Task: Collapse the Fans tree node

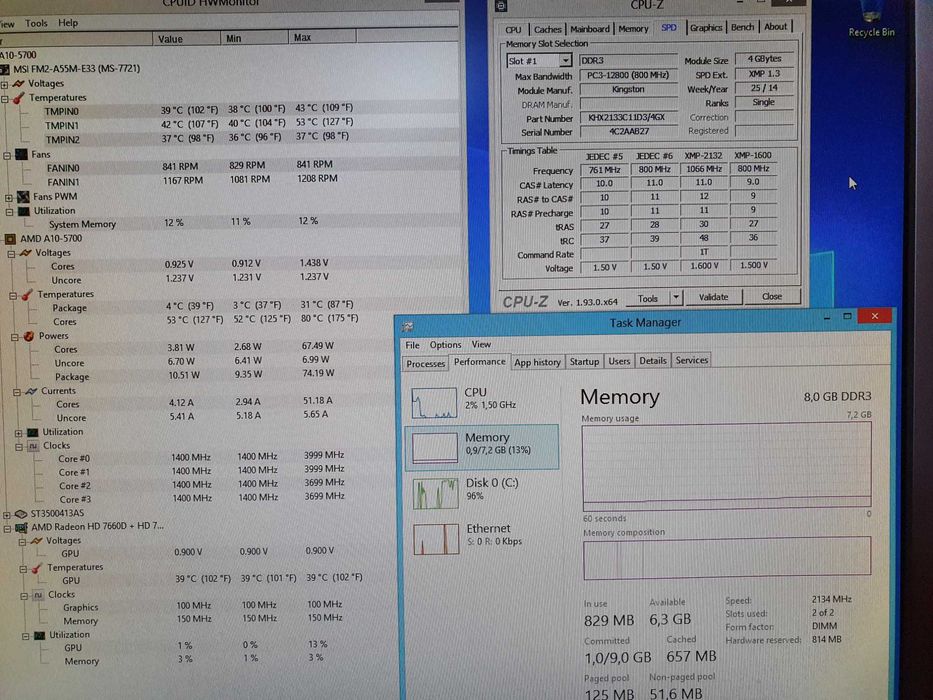Action: coord(7,156)
